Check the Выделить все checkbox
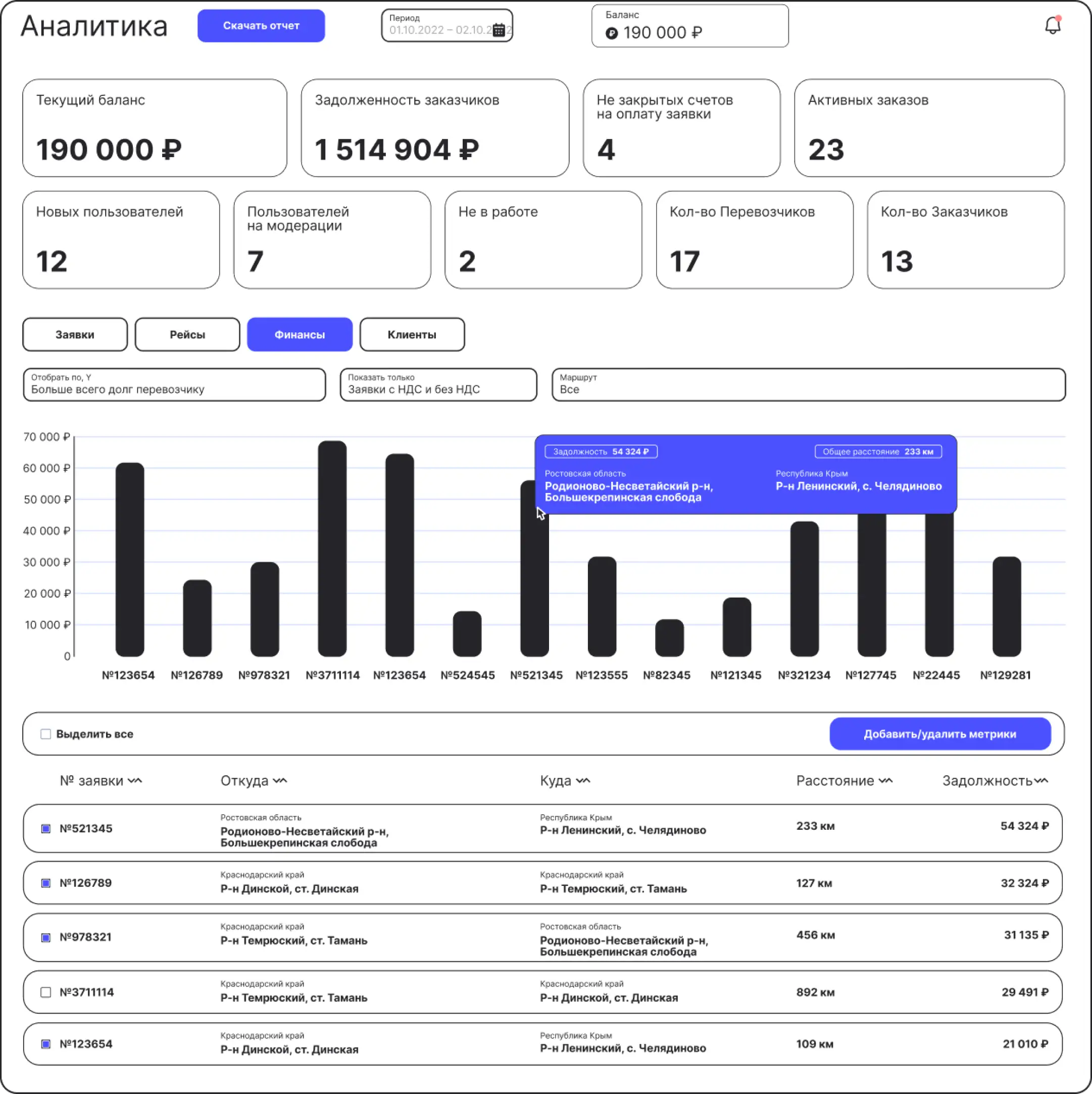1092x1094 pixels. (46, 734)
